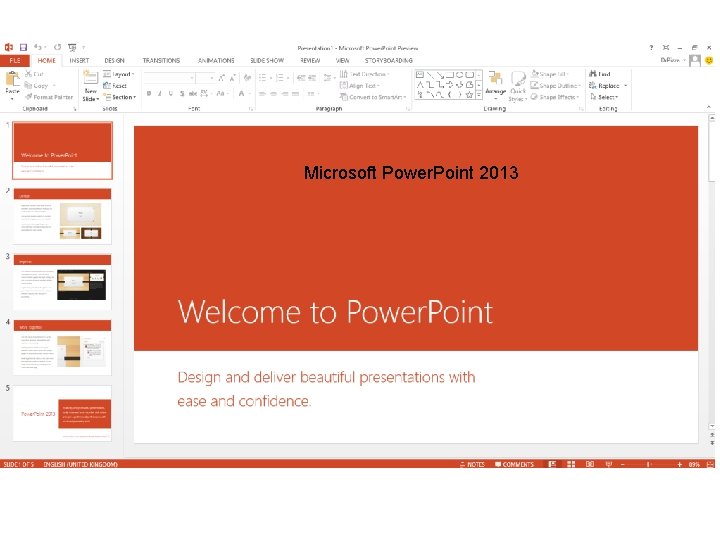Click the Copy button
The image size is (720, 540).
[x=37, y=85]
